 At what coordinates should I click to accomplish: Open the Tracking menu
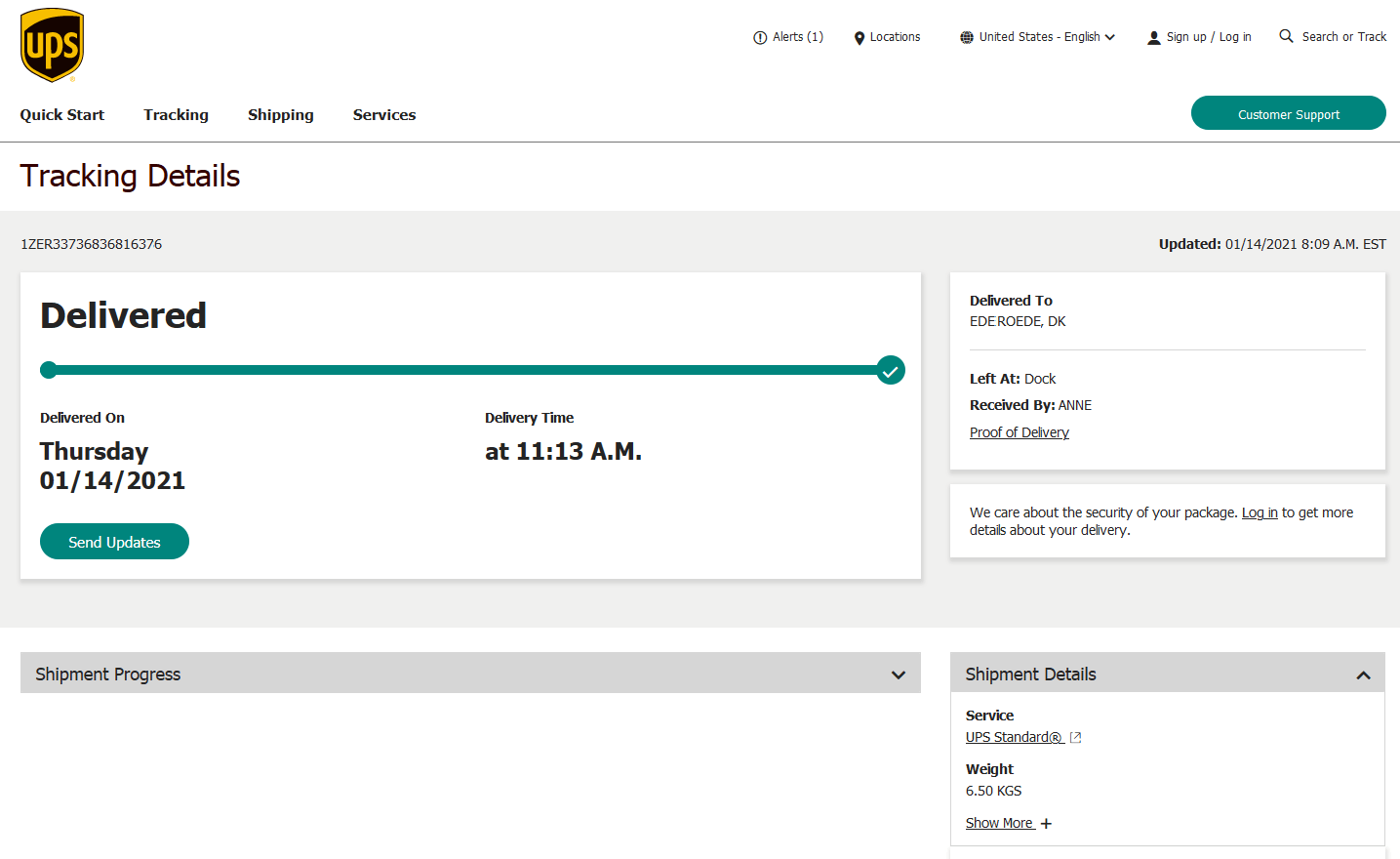(x=177, y=115)
